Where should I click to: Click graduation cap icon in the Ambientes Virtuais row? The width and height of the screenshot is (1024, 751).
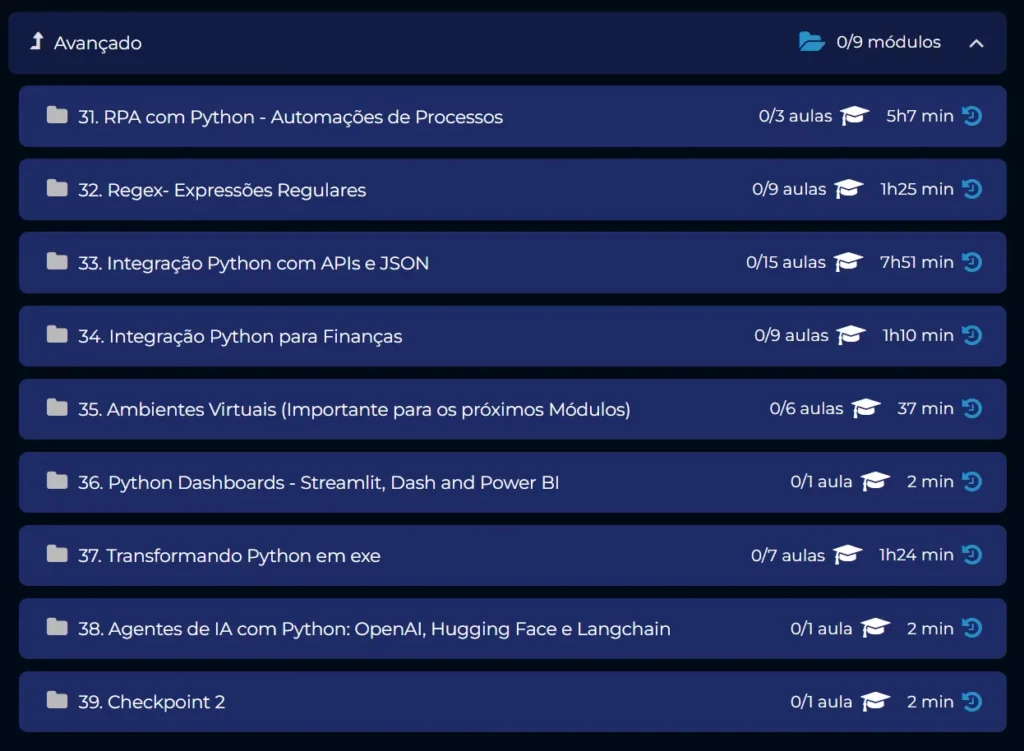[866, 408]
